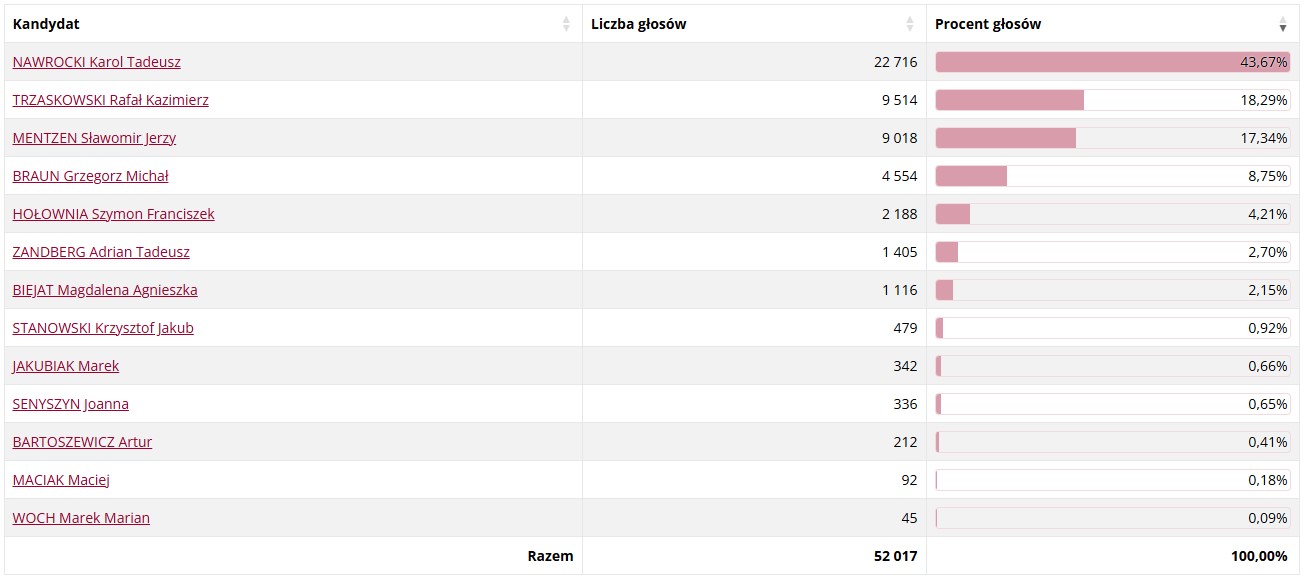1305x582 pixels.
Task: Sort by Kandydat column sort arrows
Action: coord(566,24)
